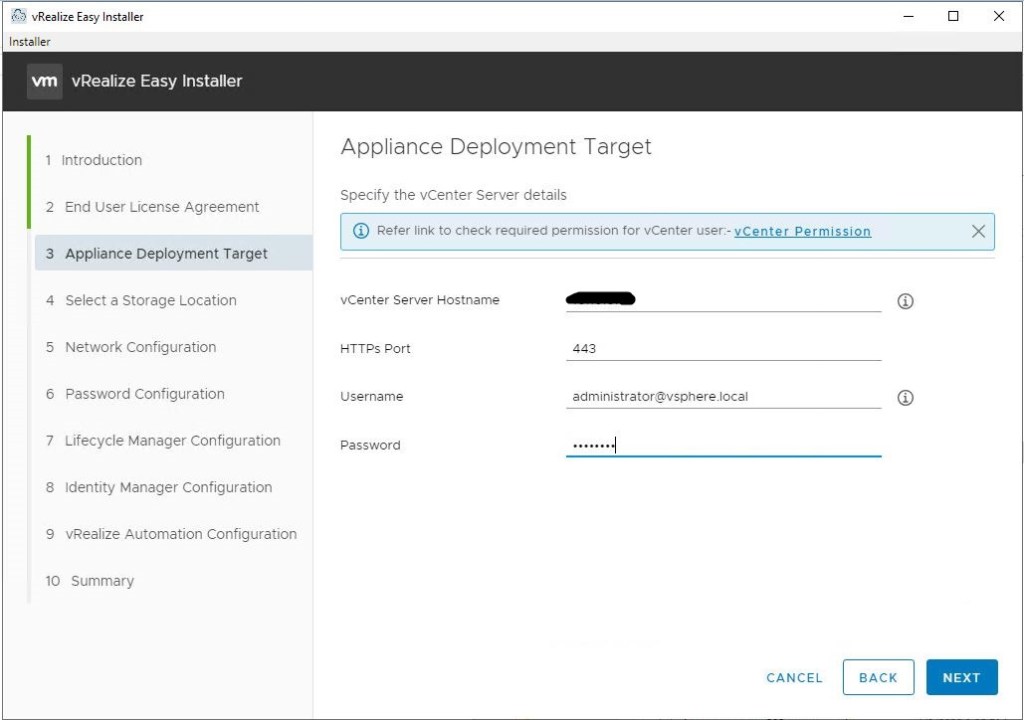Jump to Select a Storage Location step

[x=150, y=300]
